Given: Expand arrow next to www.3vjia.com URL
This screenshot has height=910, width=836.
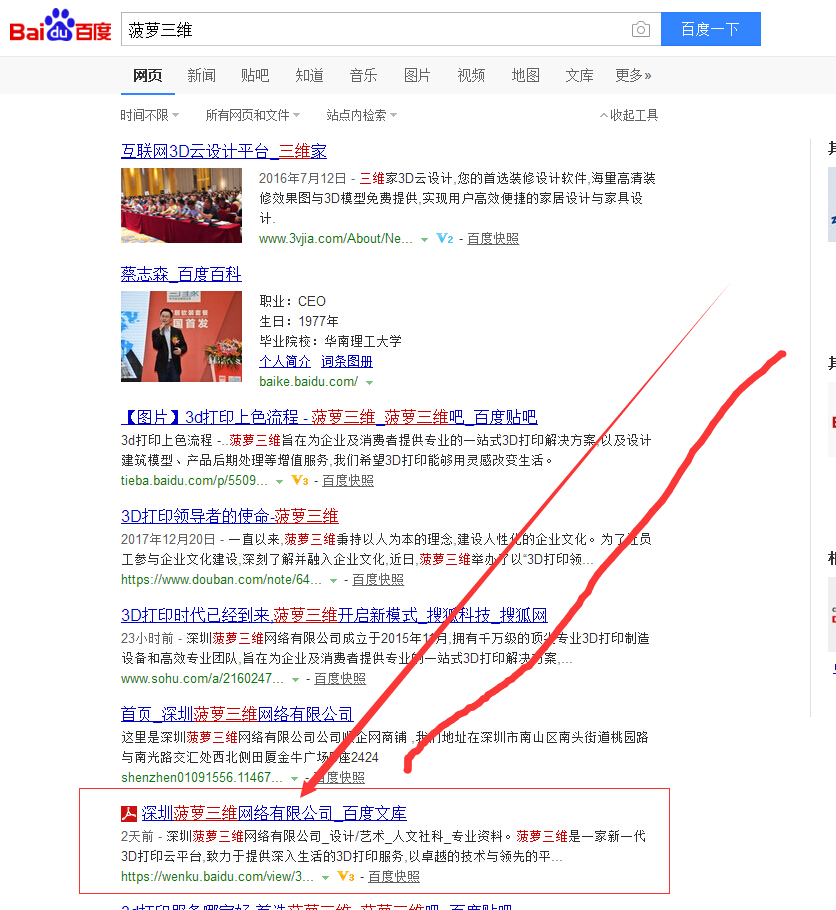Looking at the screenshot, I should (424, 239).
